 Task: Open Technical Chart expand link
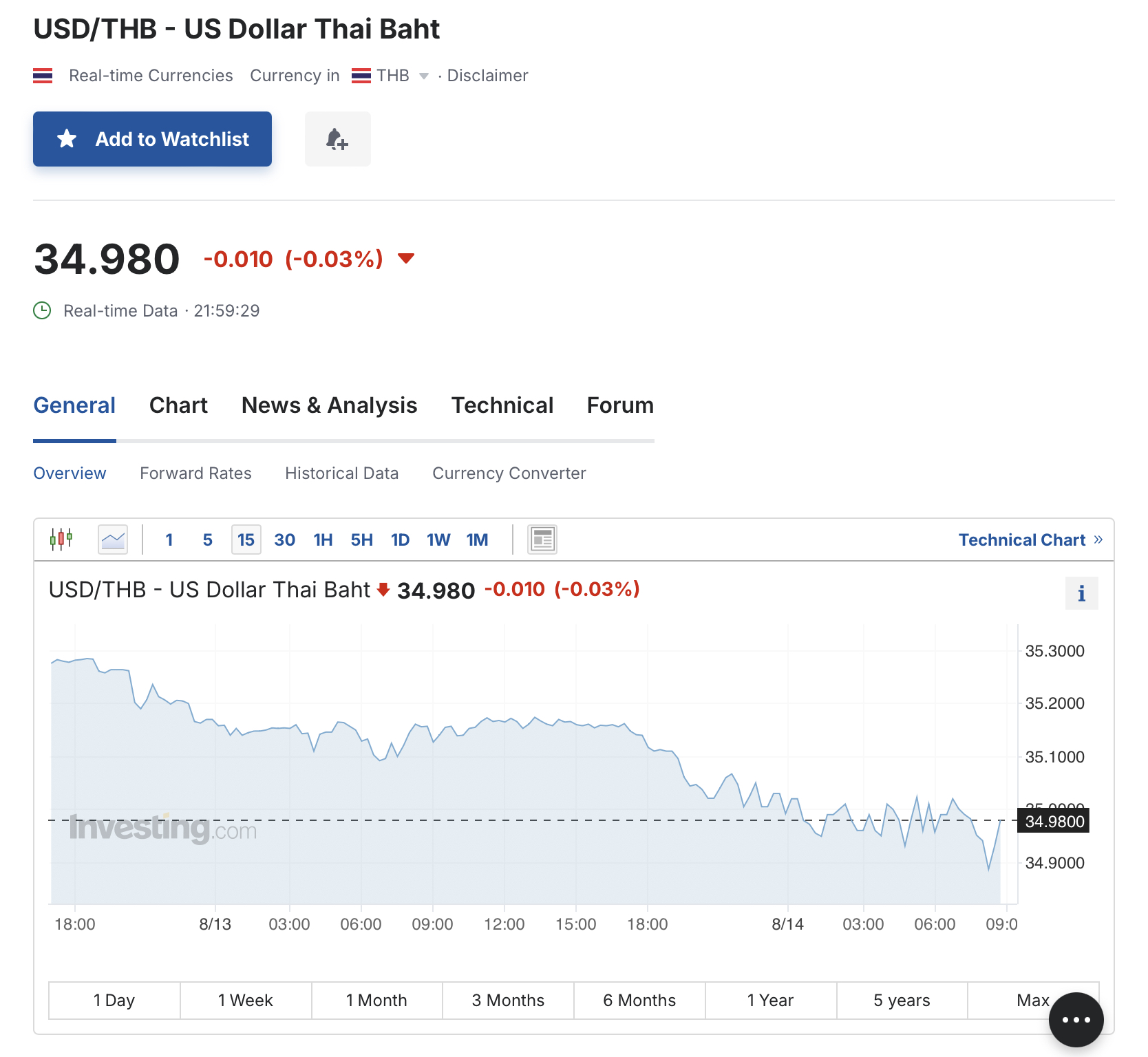1030,540
